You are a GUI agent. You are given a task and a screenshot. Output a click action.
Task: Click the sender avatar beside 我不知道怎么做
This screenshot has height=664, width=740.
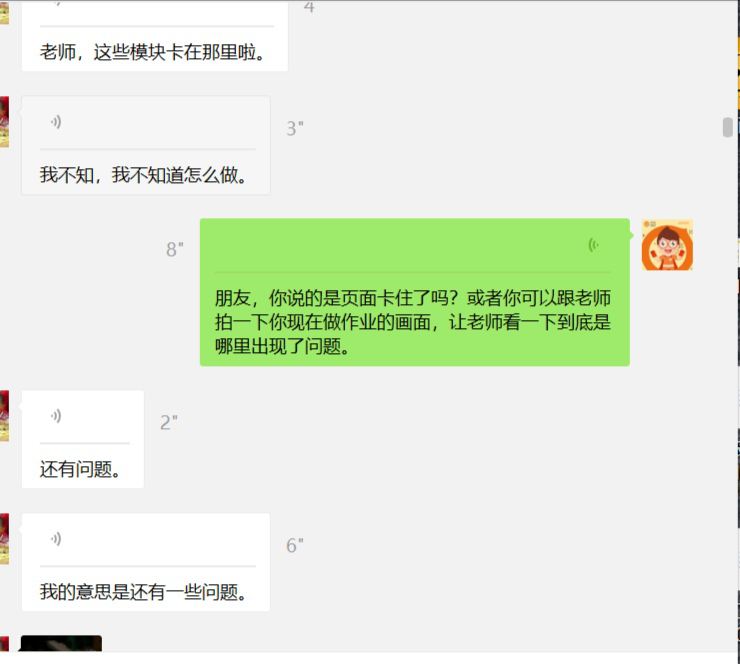[x=4, y=122]
